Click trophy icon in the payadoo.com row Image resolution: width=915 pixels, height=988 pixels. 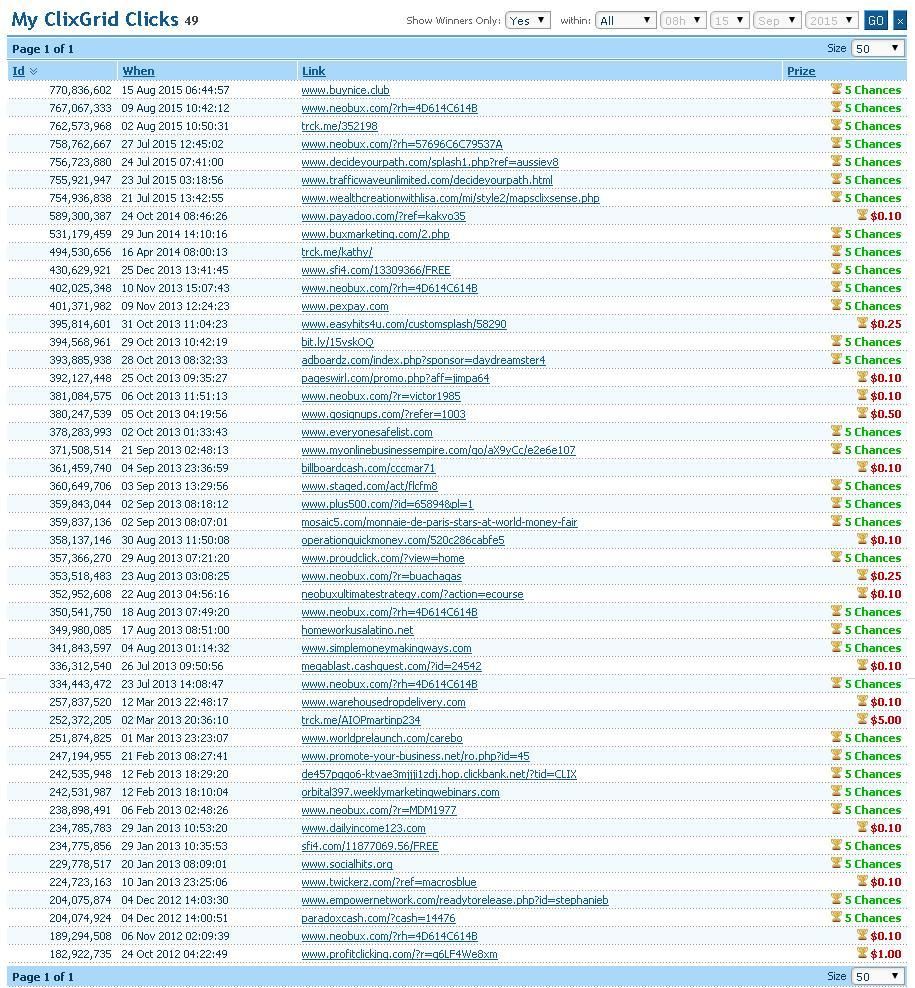point(862,215)
